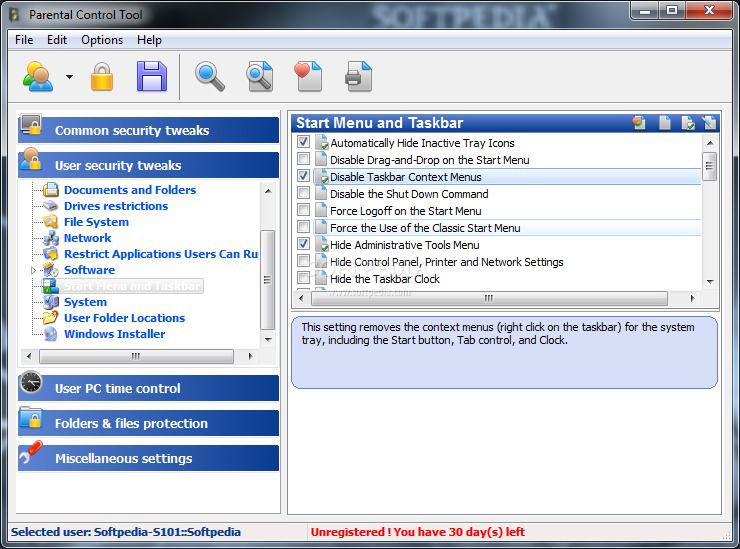Uncheck Disable Taskbar Context Menus

[303, 176]
